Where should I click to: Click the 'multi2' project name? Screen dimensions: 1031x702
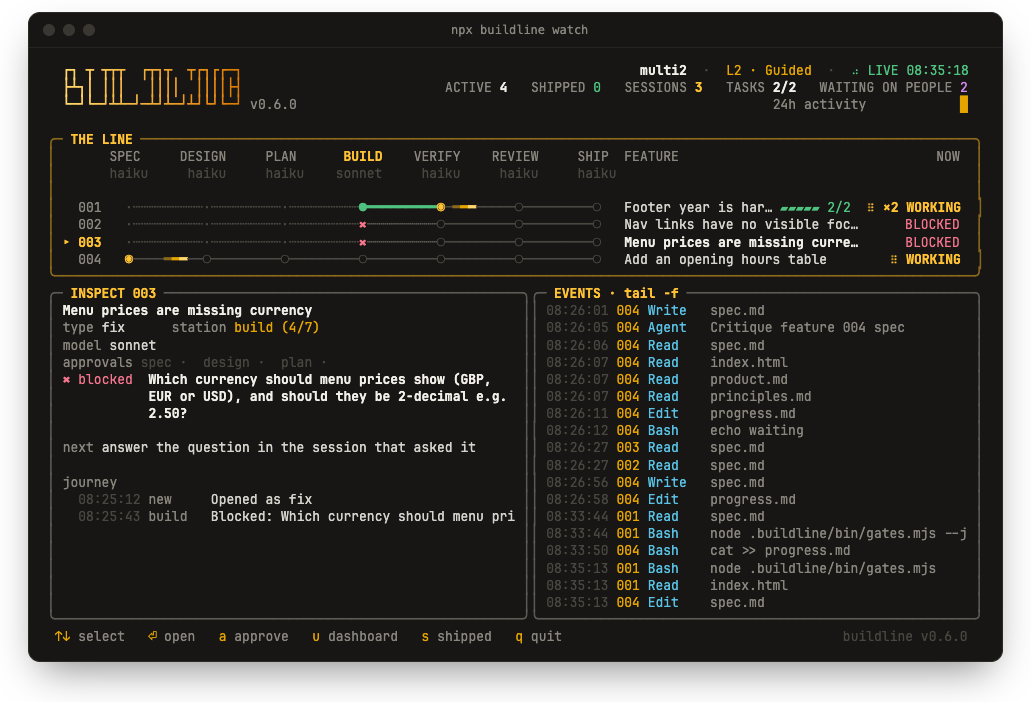[x=663, y=70]
